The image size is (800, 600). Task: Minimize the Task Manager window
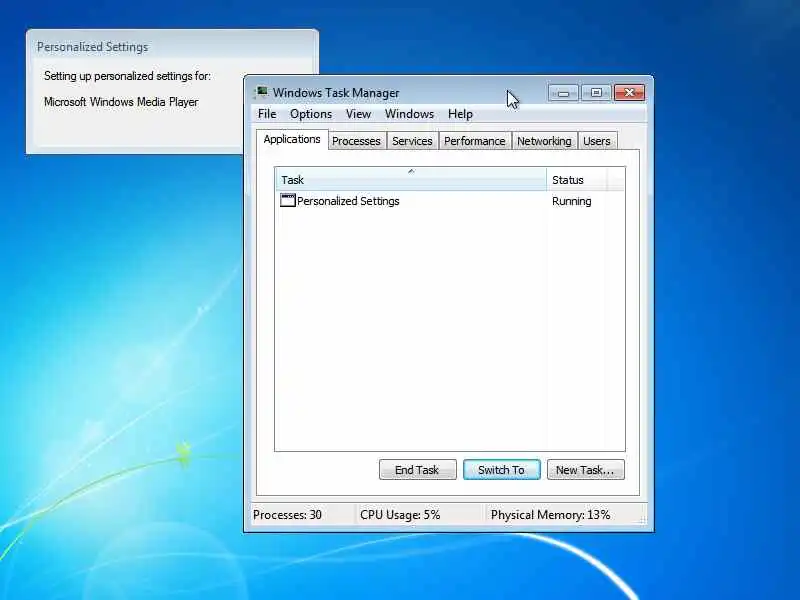pos(563,93)
